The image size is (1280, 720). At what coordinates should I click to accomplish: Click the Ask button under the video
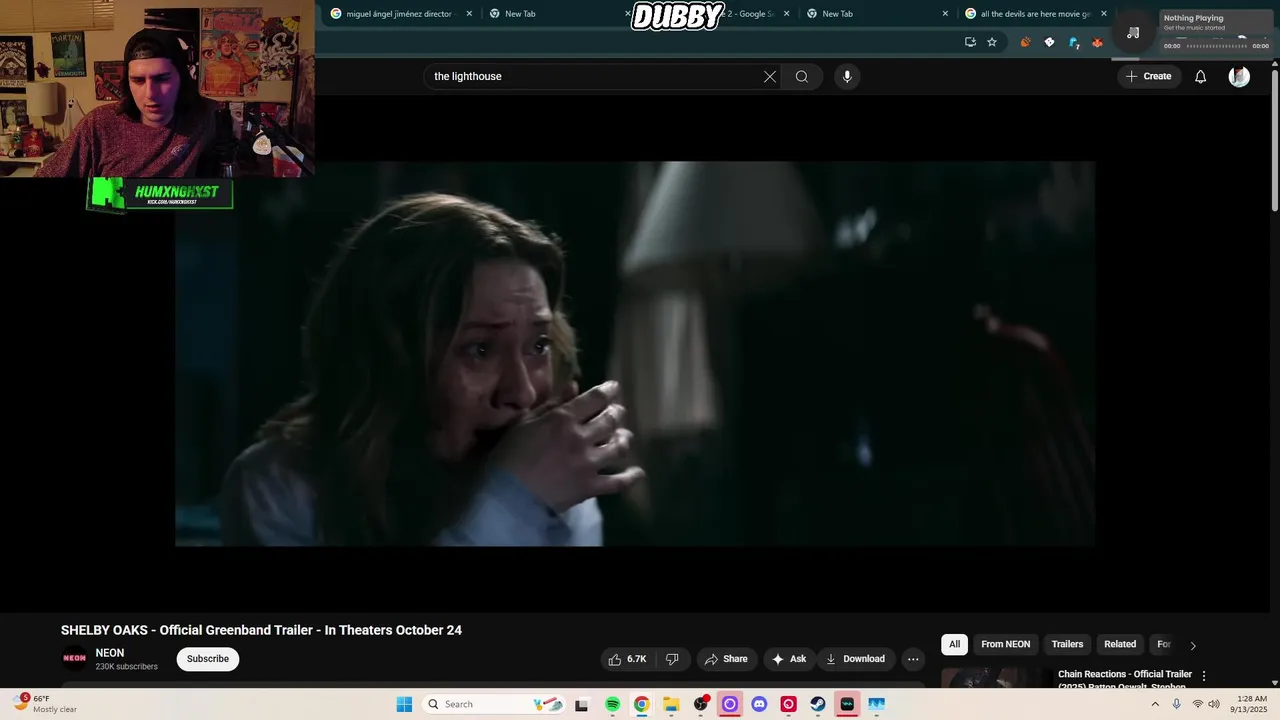pyautogui.click(x=788, y=659)
